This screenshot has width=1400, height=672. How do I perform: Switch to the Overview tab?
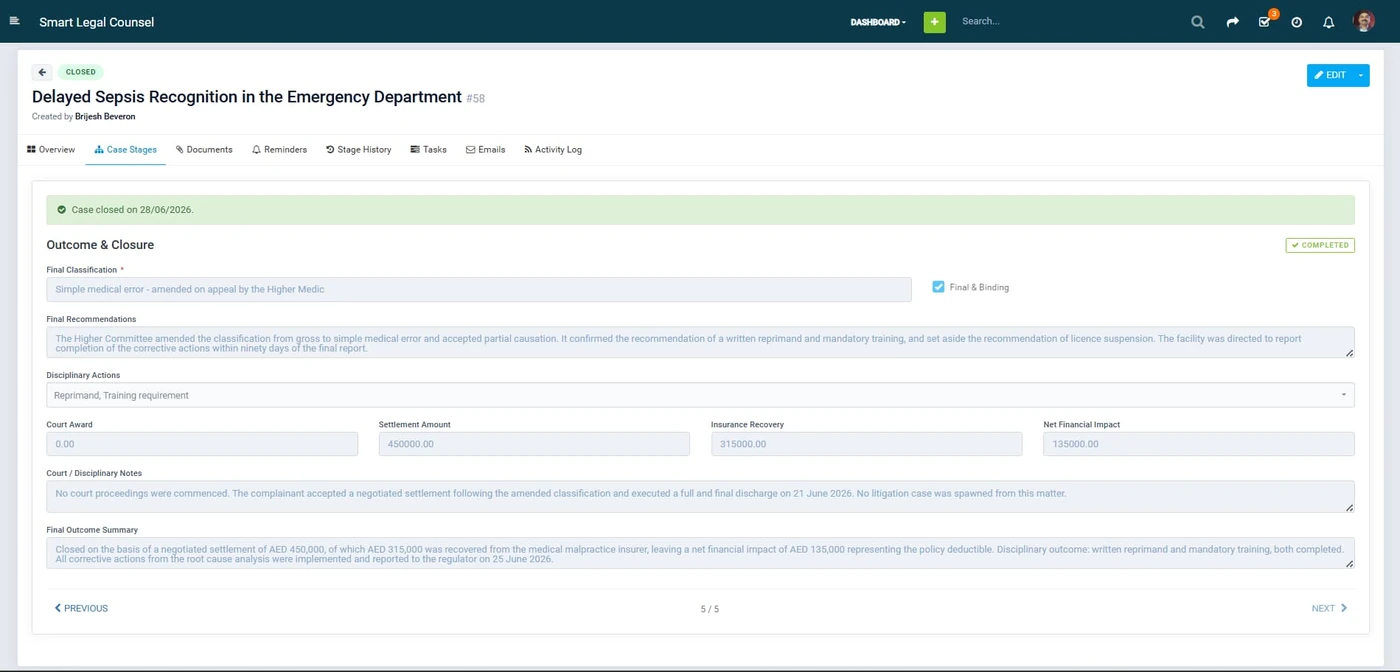51,150
